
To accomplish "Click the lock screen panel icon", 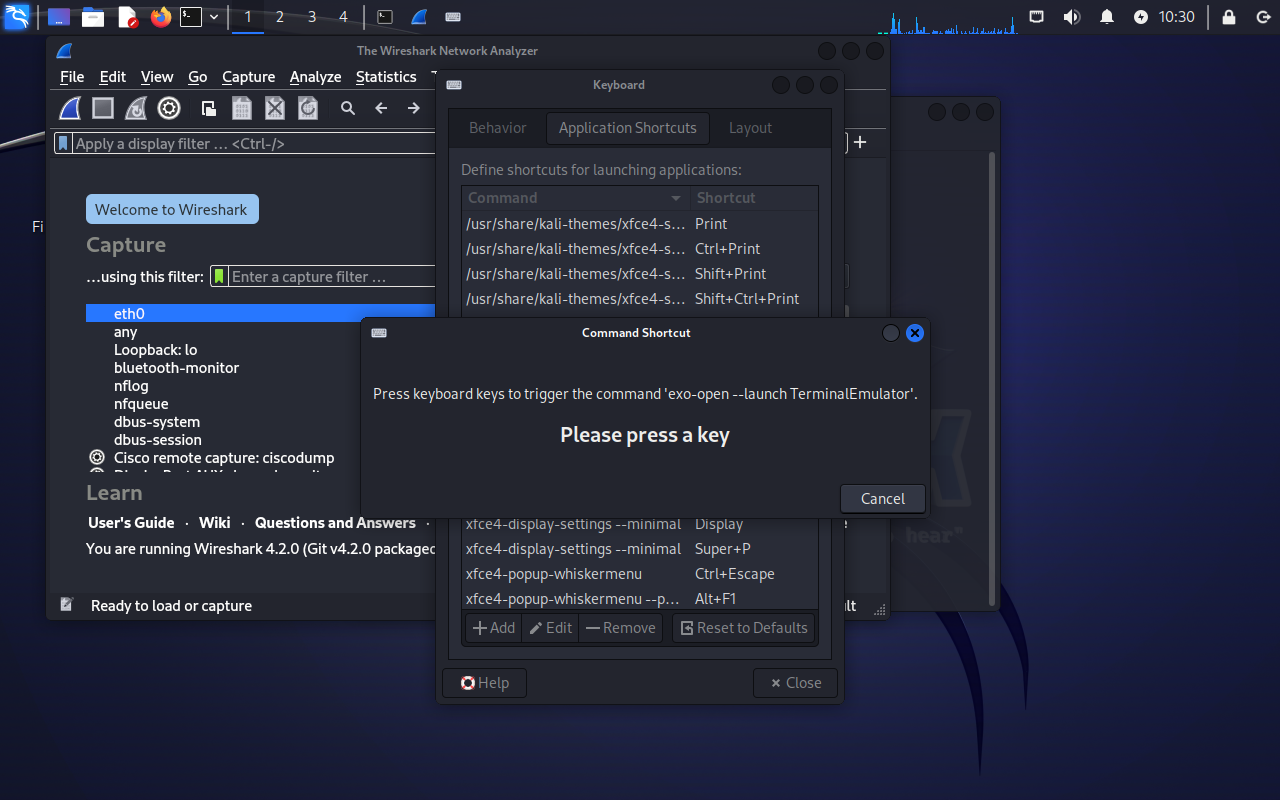I will pos(1229,17).
